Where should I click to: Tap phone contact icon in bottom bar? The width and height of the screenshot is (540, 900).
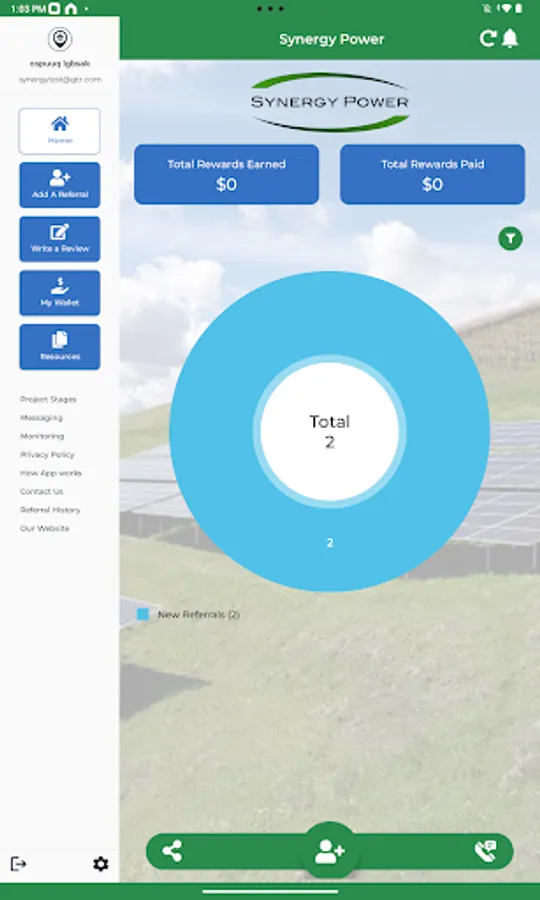coord(485,851)
